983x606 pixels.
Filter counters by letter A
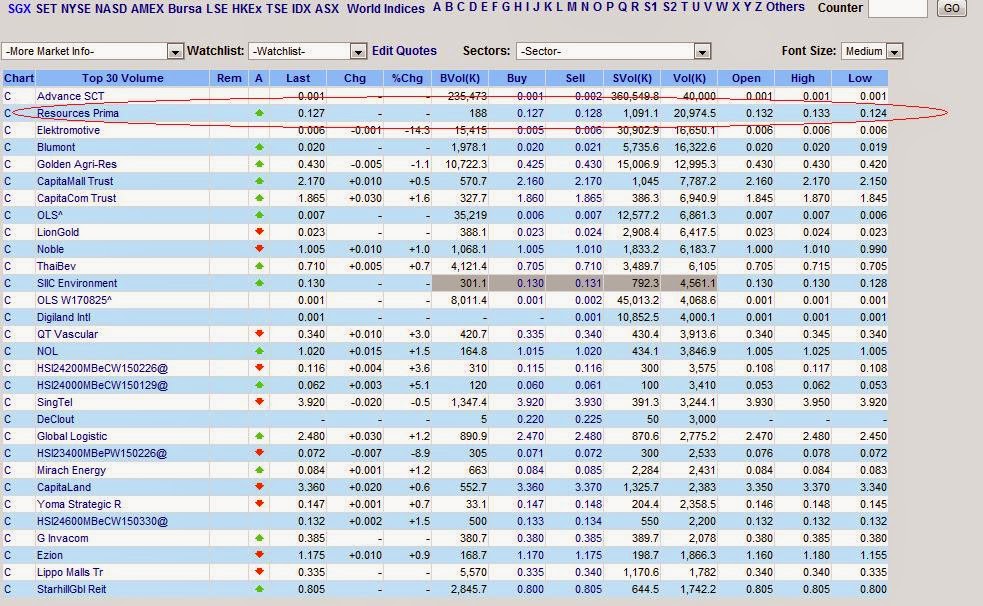click(437, 8)
